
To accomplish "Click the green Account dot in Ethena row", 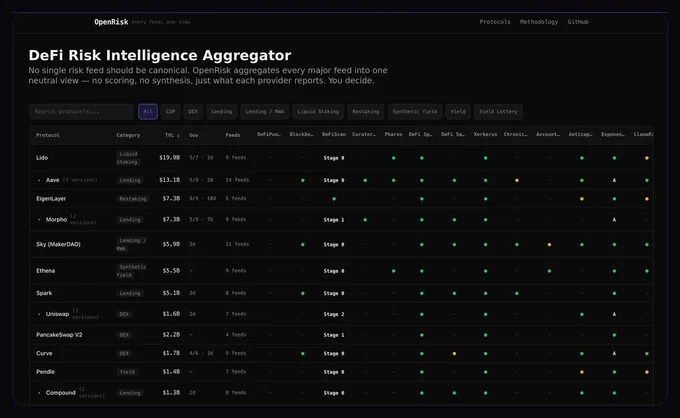I will tap(549, 271).
